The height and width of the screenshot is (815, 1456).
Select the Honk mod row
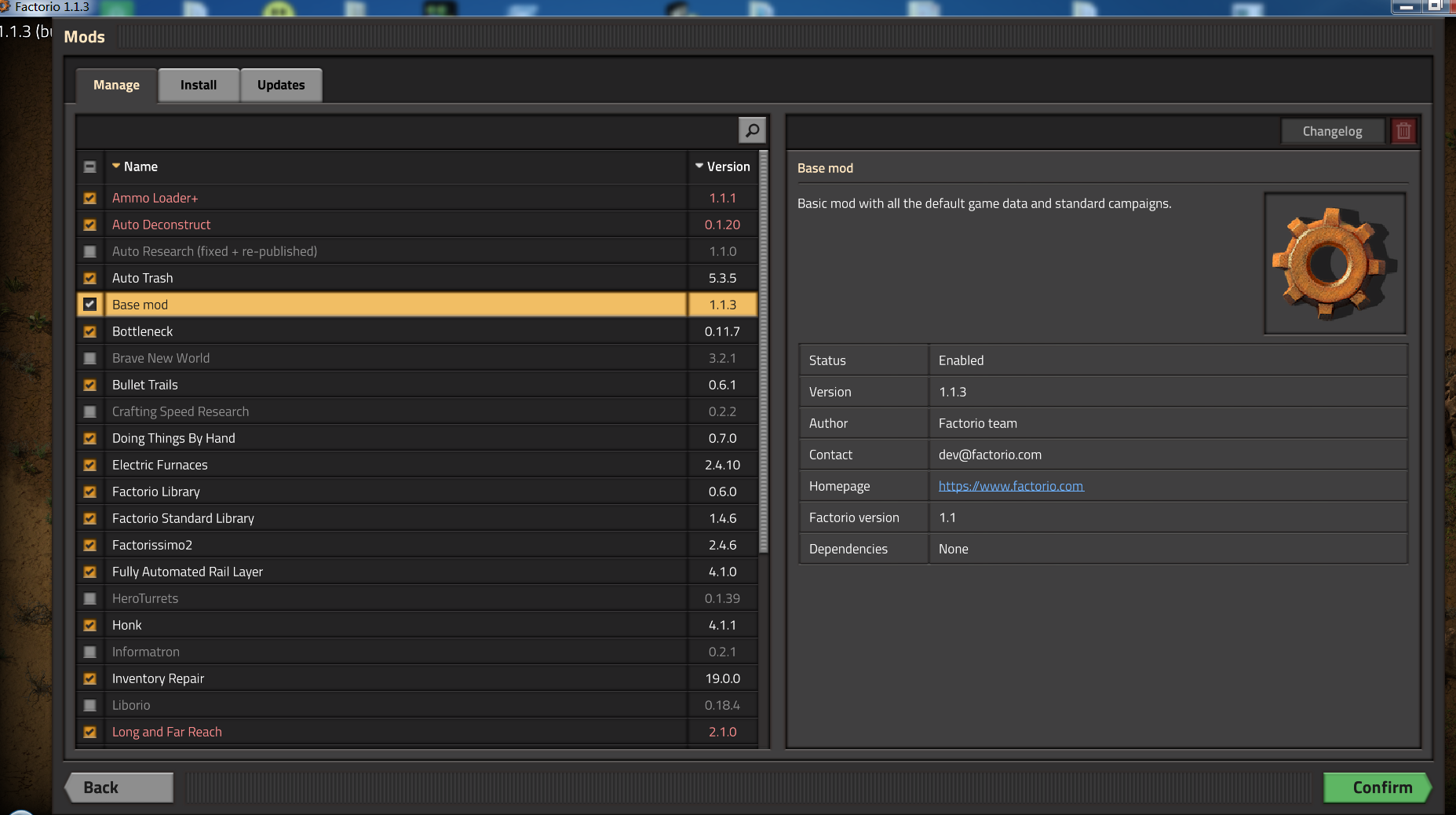396,625
